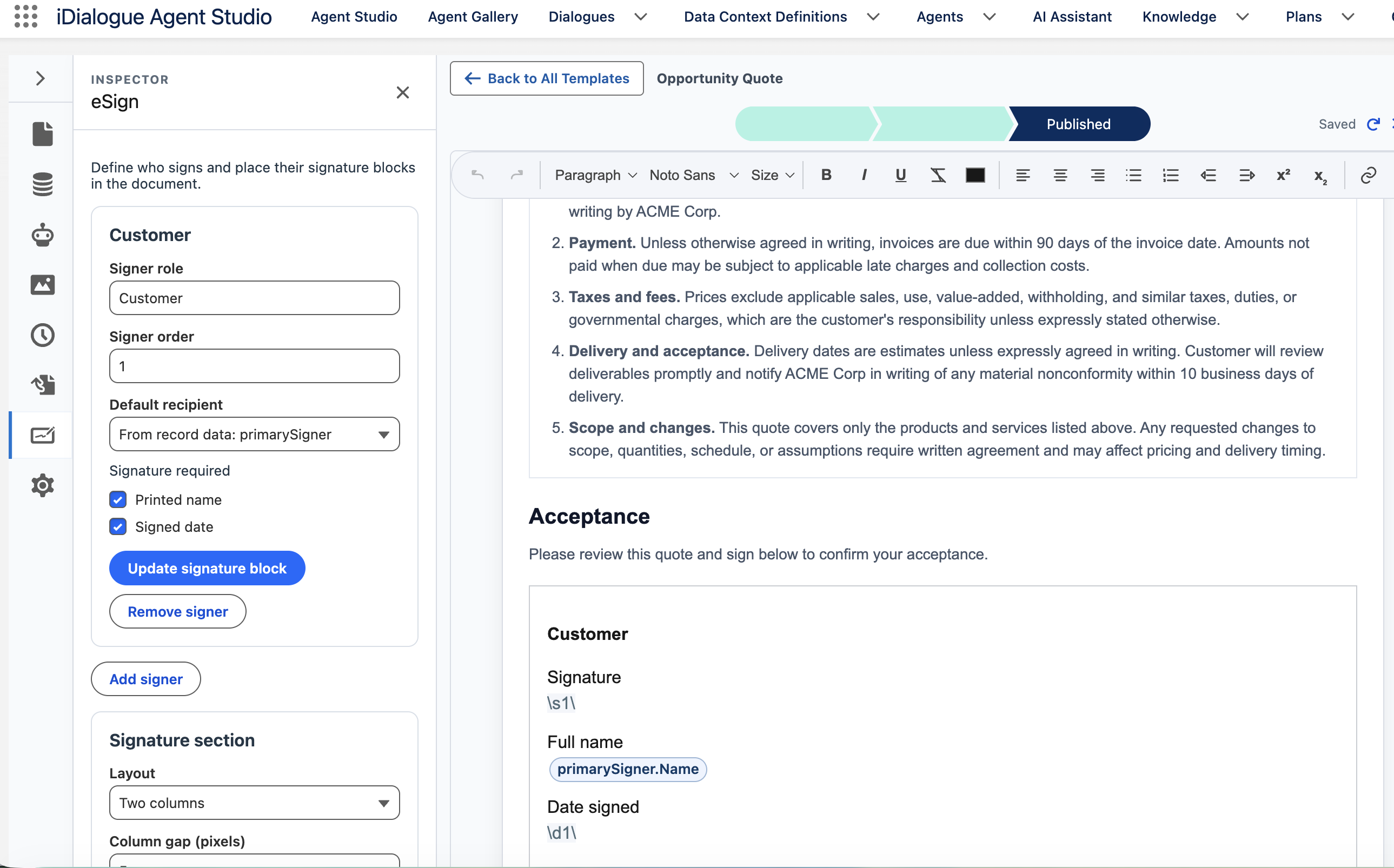This screenshot has height=868, width=1394.
Task: Align text left
Action: tap(1023, 175)
